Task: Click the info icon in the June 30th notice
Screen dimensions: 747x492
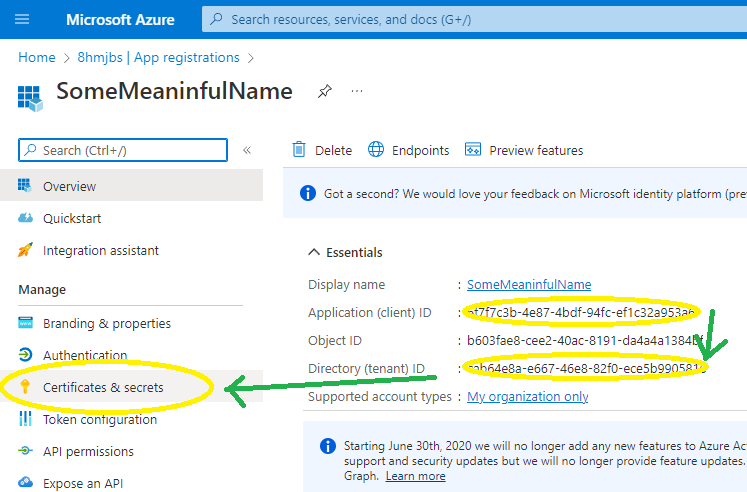Action: click(328, 446)
